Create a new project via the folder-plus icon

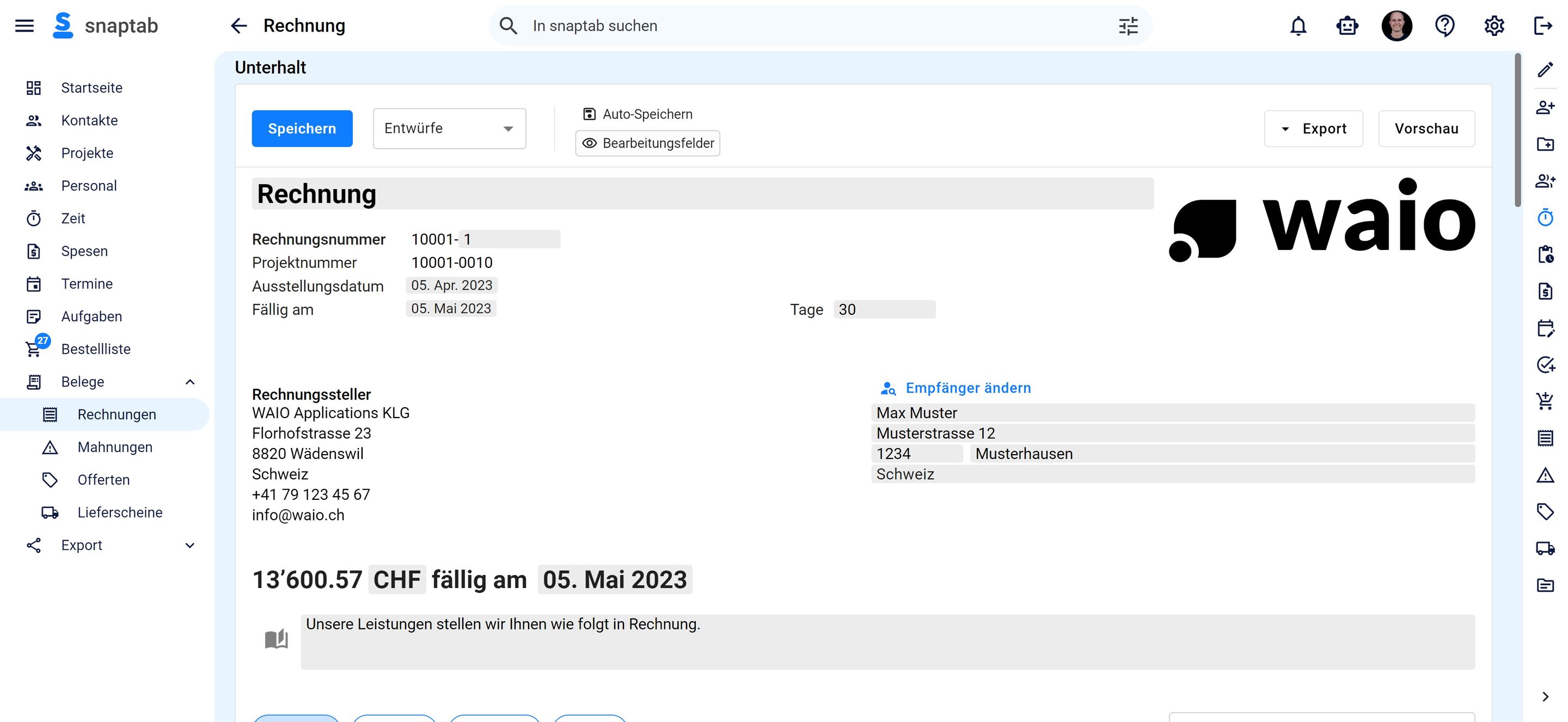[x=1545, y=144]
